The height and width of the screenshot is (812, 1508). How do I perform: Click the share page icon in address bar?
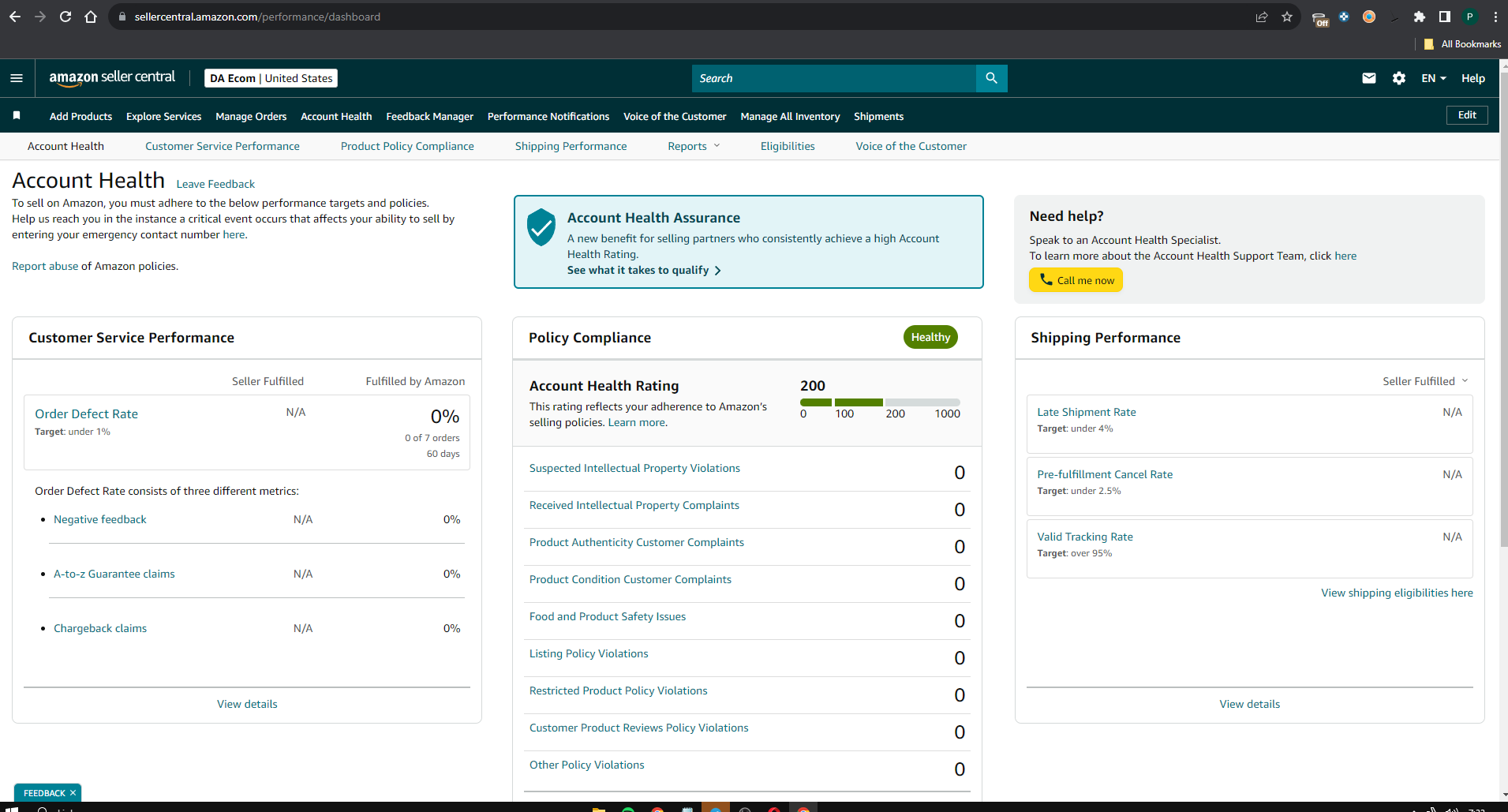1262,17
